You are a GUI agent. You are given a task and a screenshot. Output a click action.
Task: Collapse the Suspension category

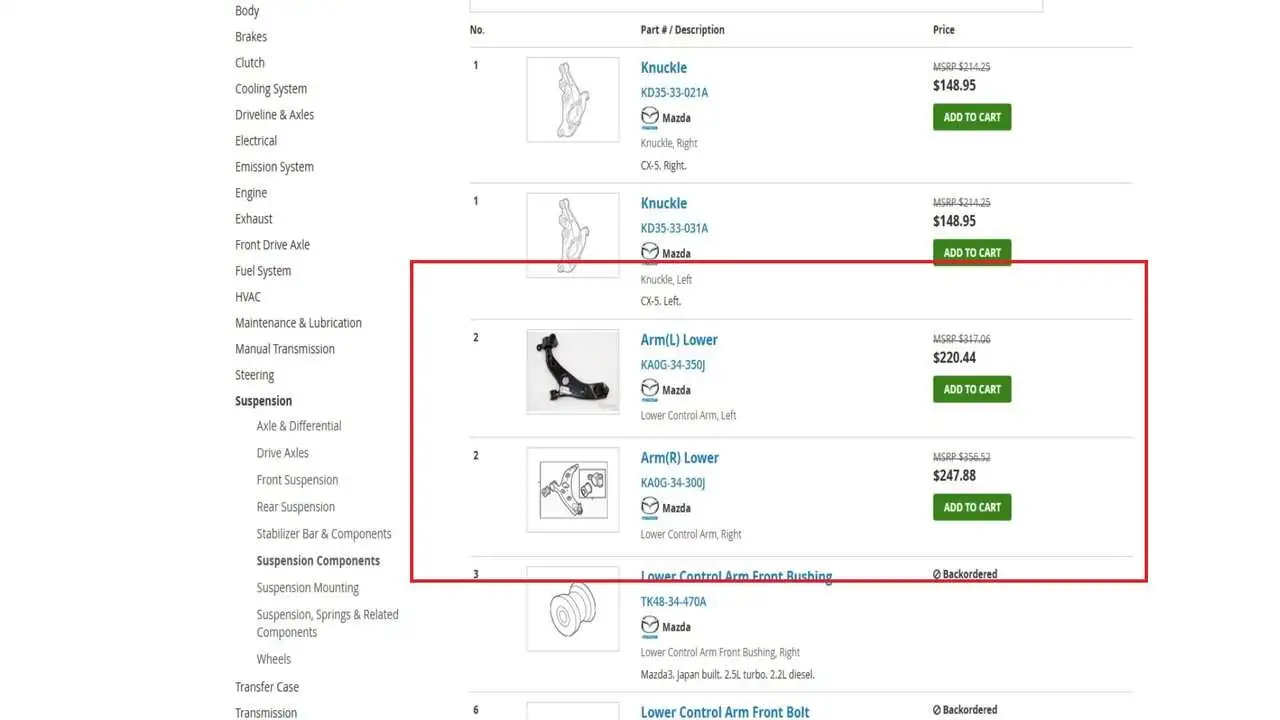pyautogui.click(x=263, y=401)
